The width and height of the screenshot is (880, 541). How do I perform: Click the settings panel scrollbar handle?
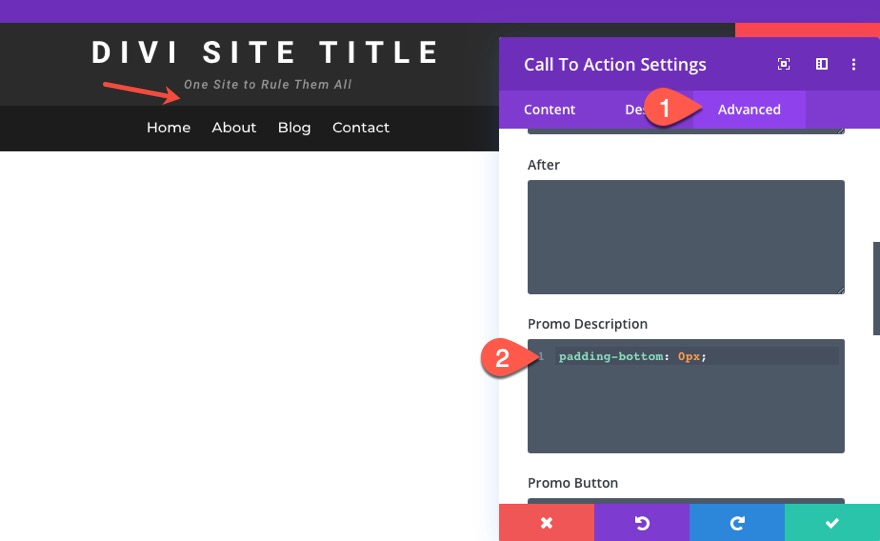[876, 288]
